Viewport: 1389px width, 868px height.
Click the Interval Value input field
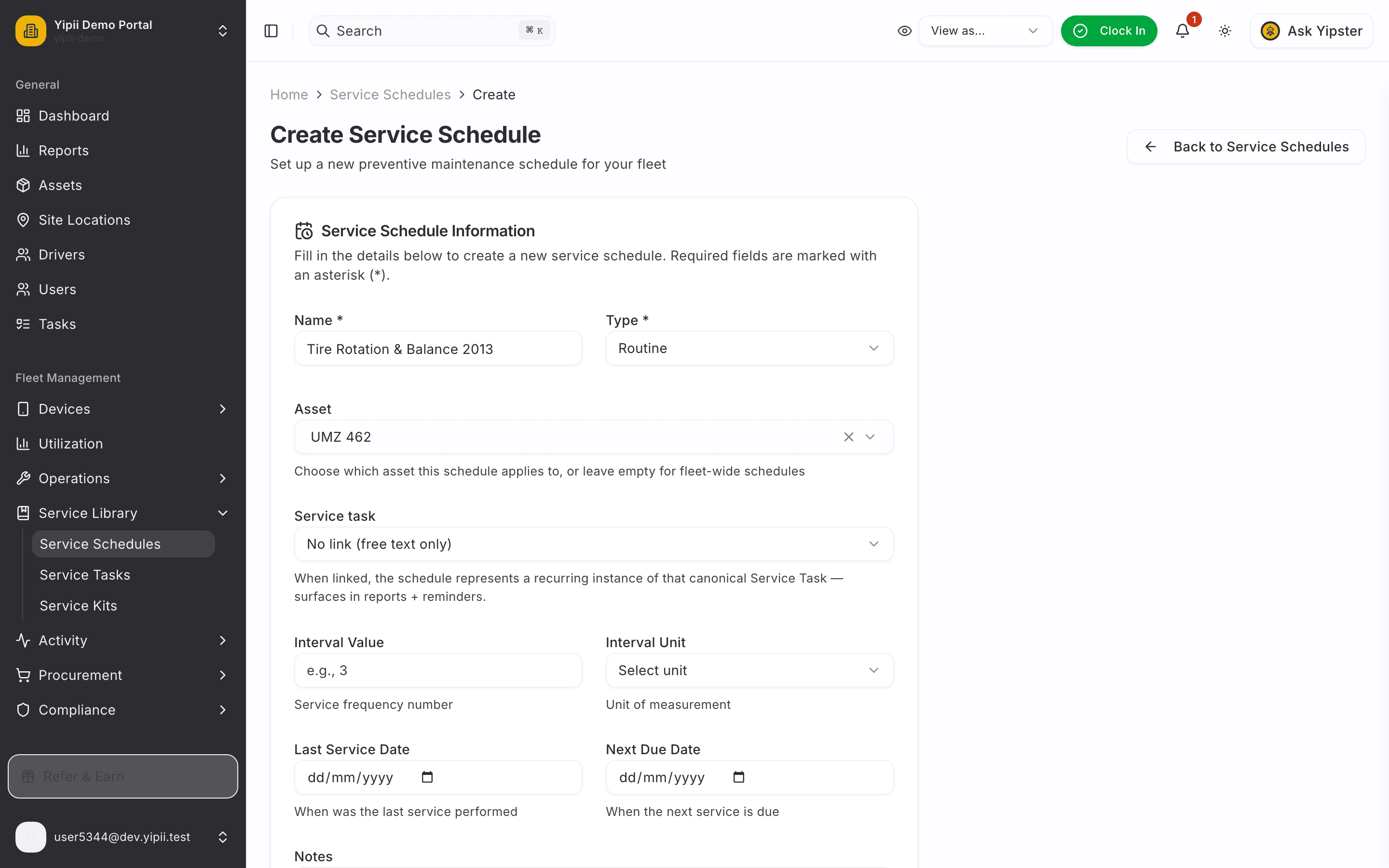(x=438, y=670)
